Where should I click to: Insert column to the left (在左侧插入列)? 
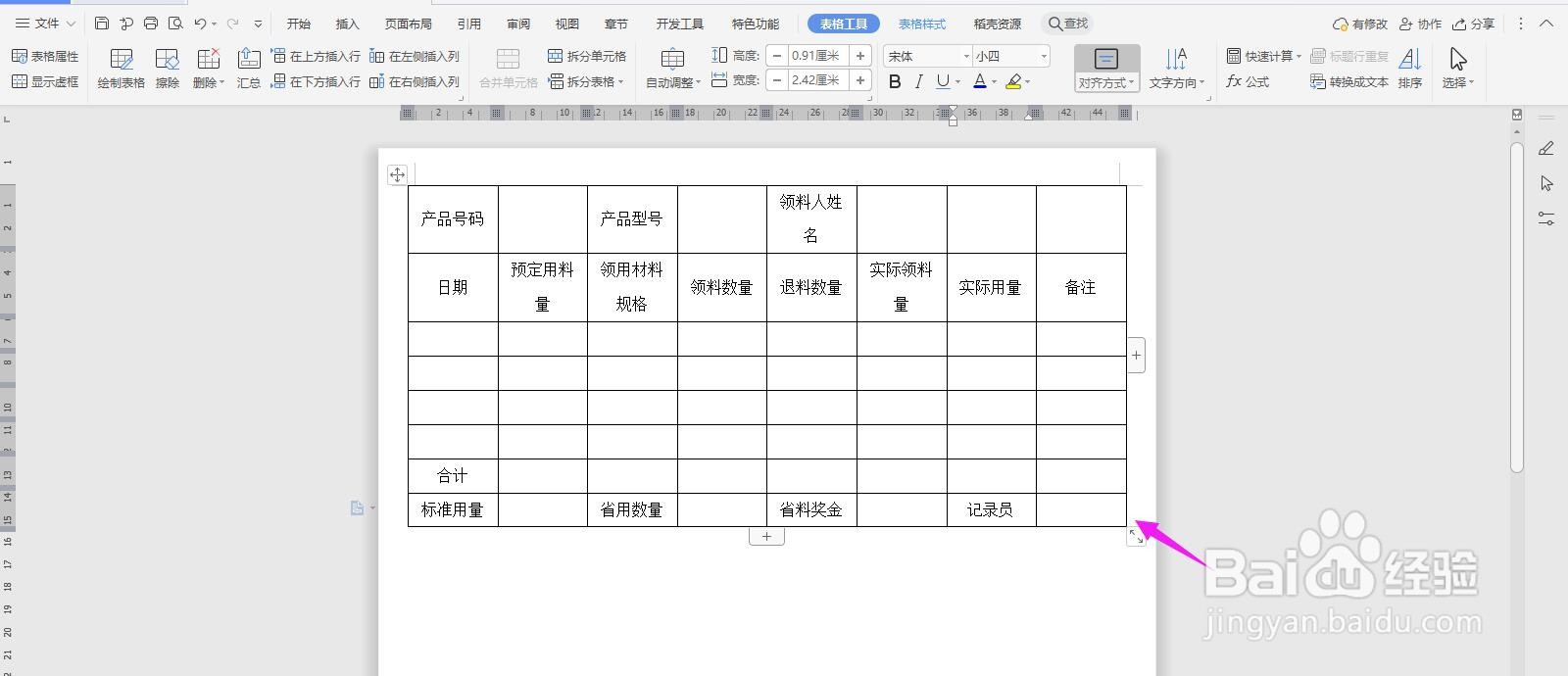[415, 57]
